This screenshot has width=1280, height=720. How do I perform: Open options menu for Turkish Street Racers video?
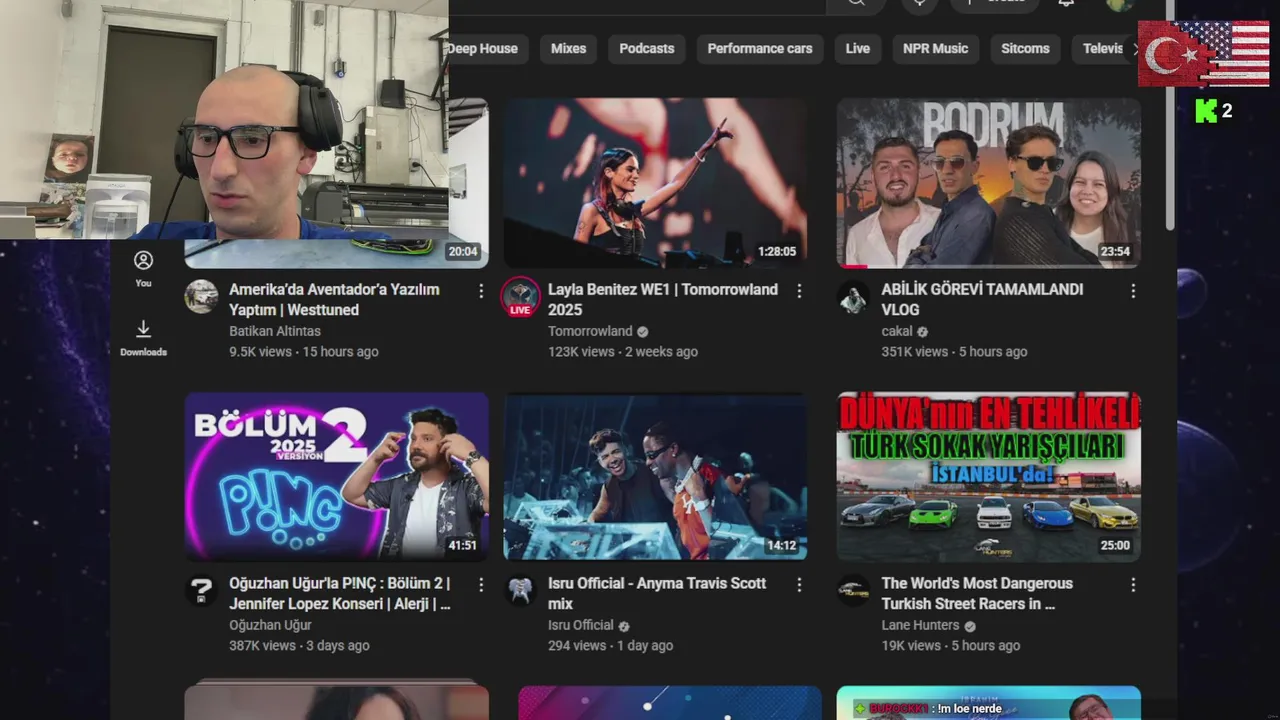tap(1133, 585)
